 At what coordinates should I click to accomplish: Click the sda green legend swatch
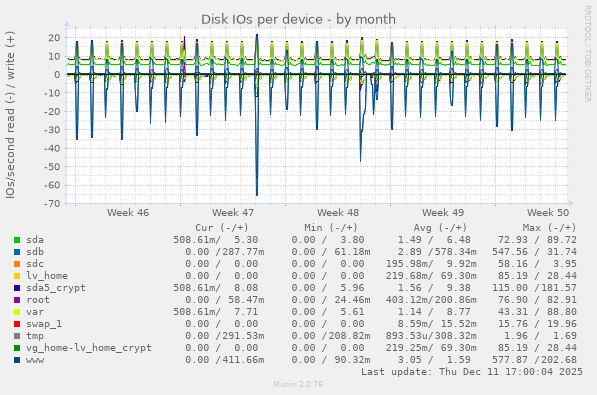[17, 240]
